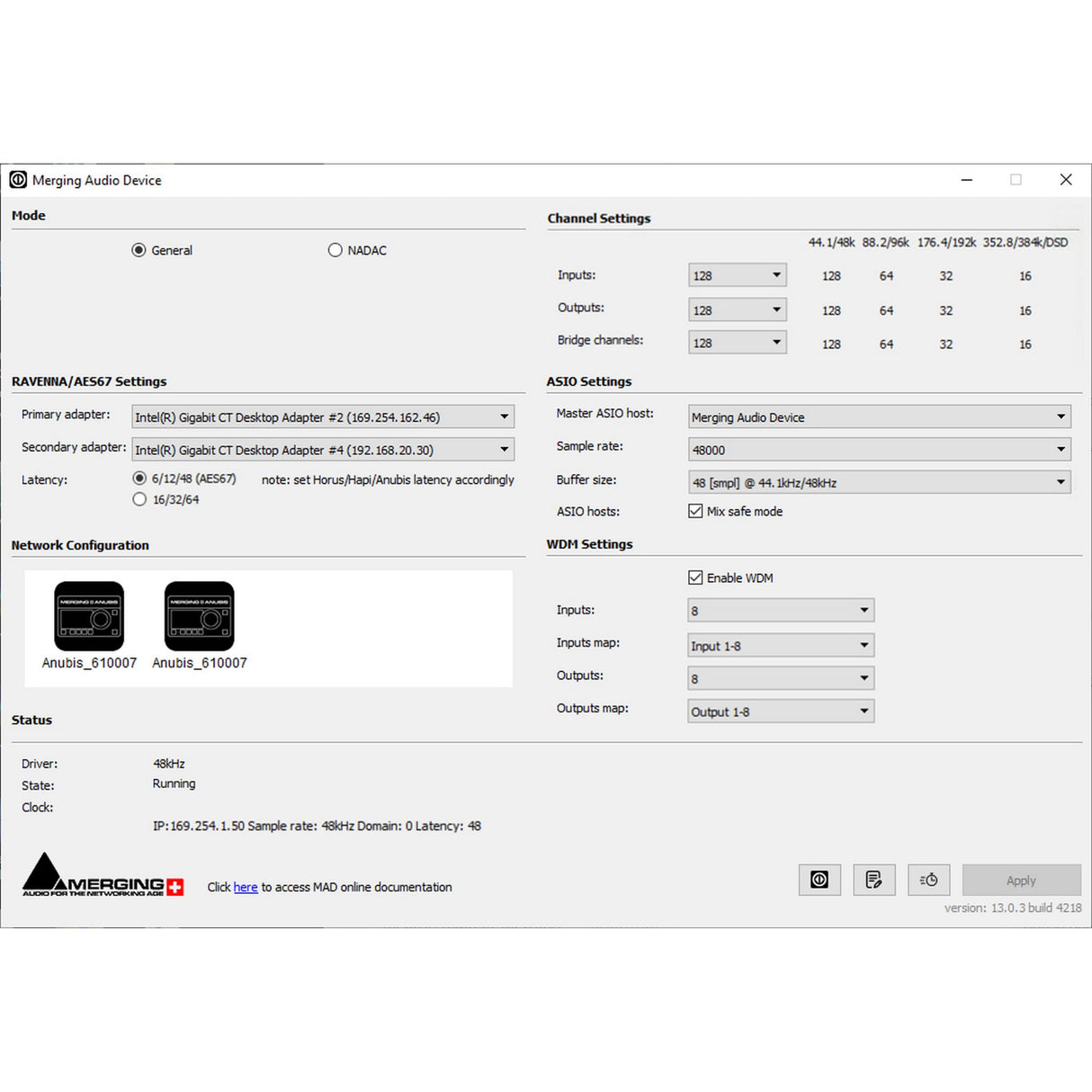Viewport: 1092px width, 1092px height.
Task: Select the NADAC mode radio button
Action: coord(335,250)
